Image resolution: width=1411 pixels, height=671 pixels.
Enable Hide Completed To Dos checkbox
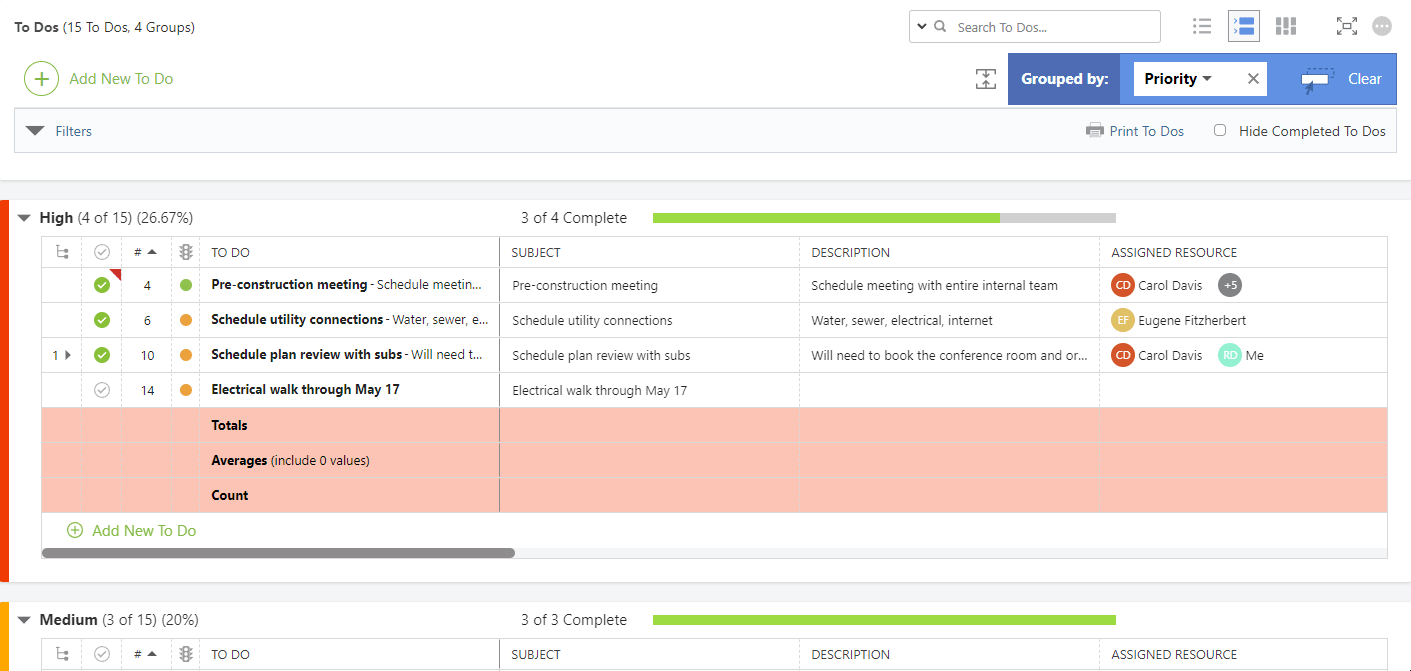pos(1220,130)
